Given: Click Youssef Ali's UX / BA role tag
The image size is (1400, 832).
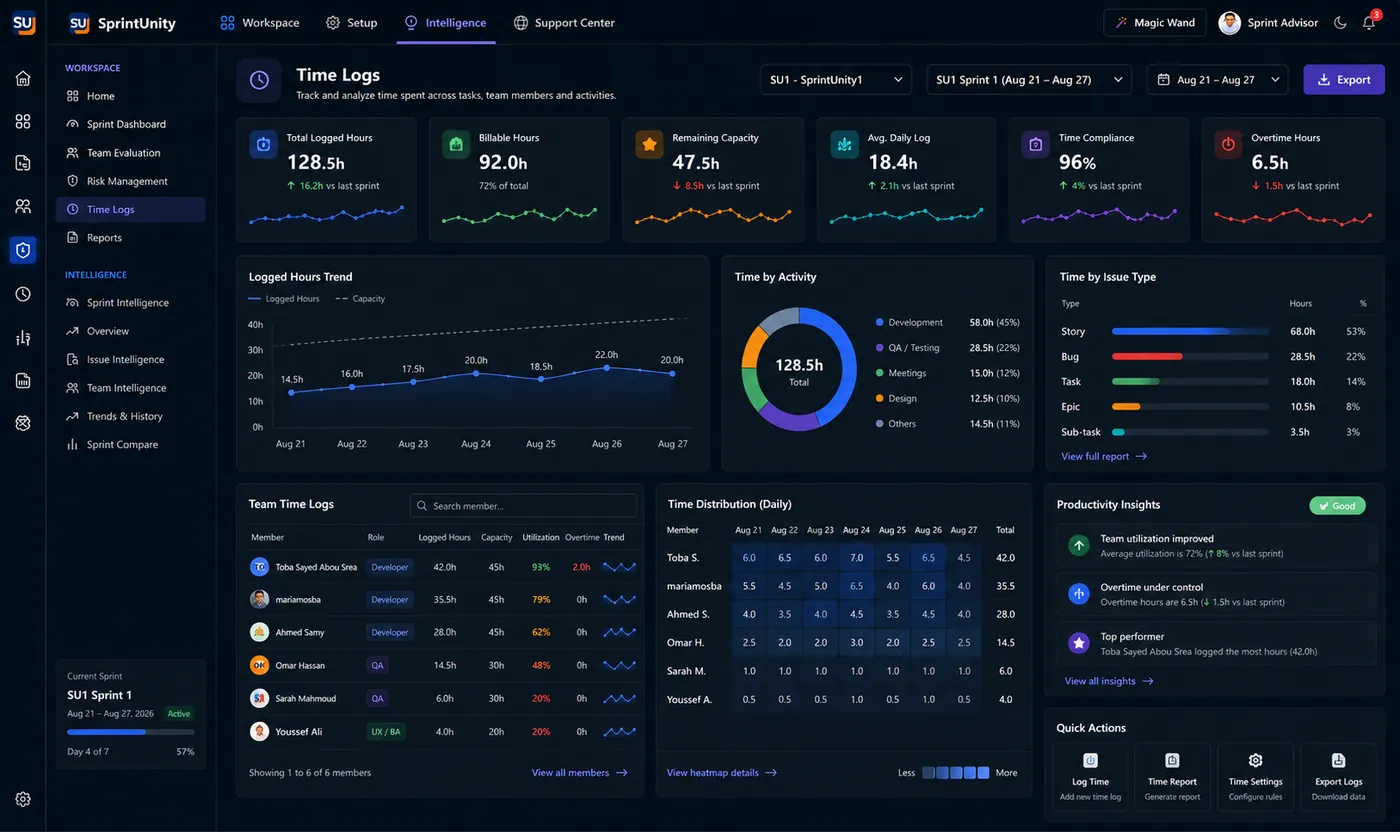Looking at the screenshot, I should click(385, 731).
